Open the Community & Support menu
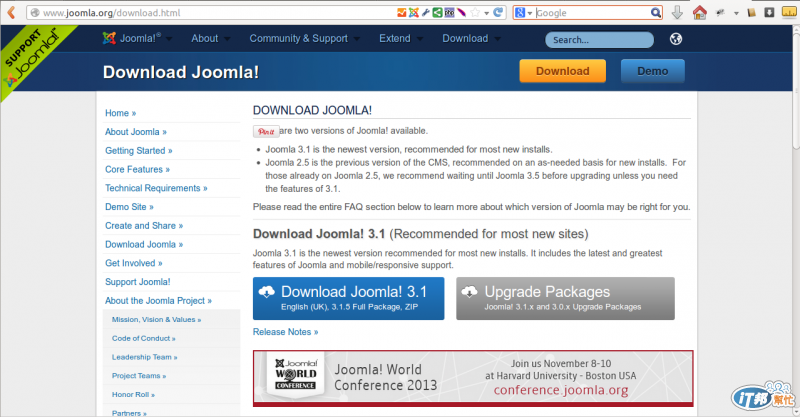Screen dimensions: 800x417 pyautogui.click(x=305, y=38)
